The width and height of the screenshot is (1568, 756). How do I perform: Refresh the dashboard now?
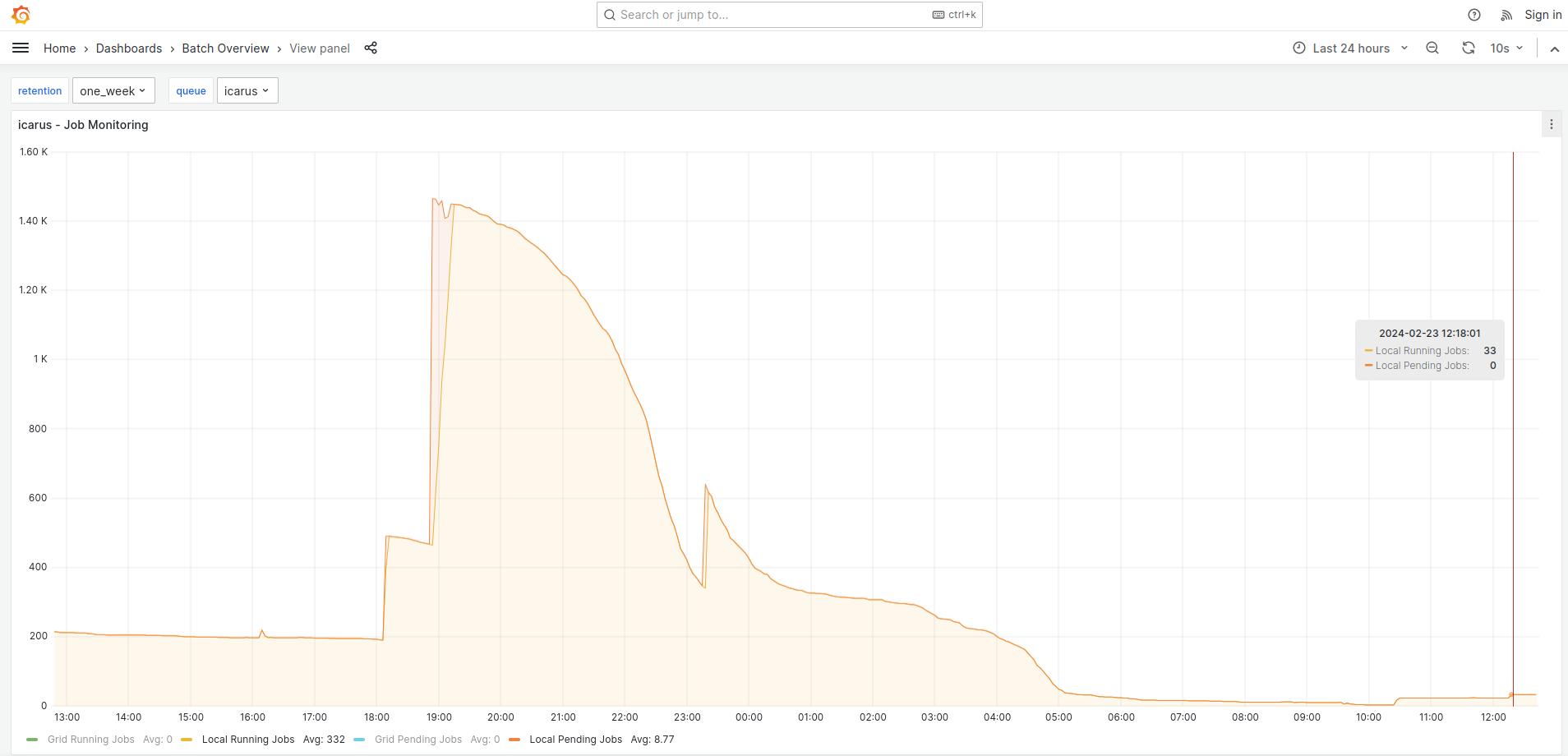[x=1469, y=48]
